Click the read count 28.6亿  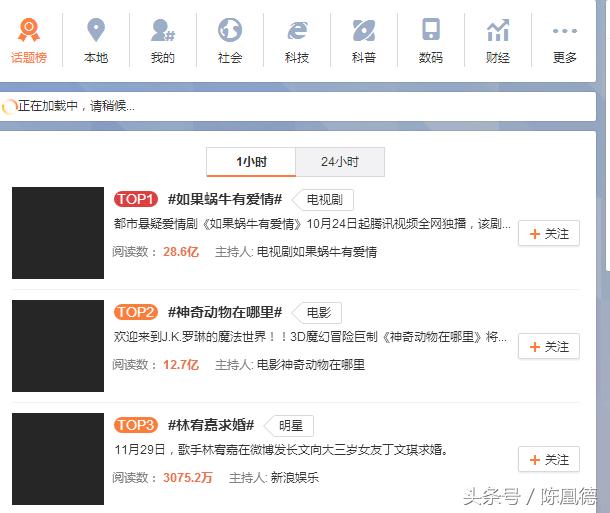click(181, 252)
